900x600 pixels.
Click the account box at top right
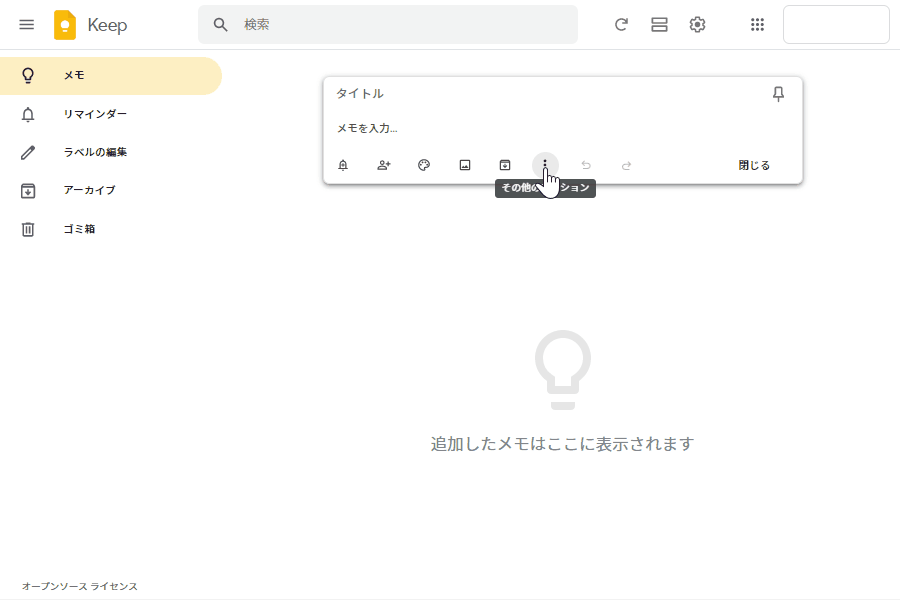pyautogui.click(x=836, y=25)
